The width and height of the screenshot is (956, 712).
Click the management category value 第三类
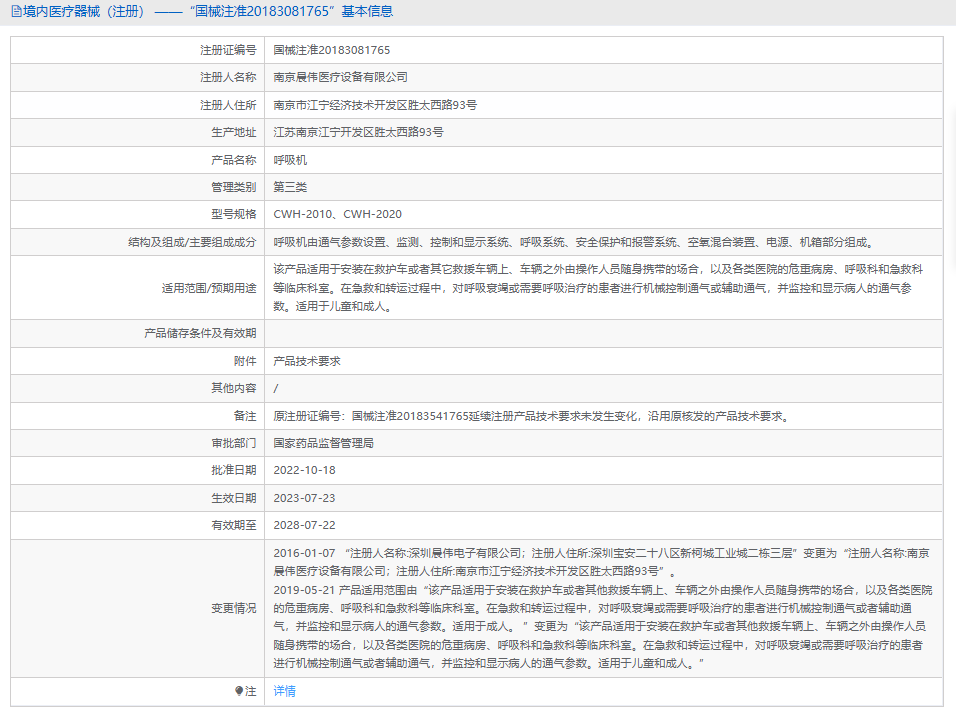coord(290,187)
